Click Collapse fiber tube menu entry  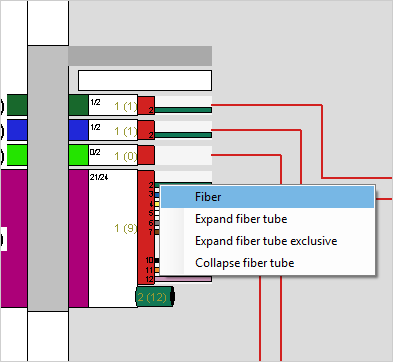click(x=267, y=263)
